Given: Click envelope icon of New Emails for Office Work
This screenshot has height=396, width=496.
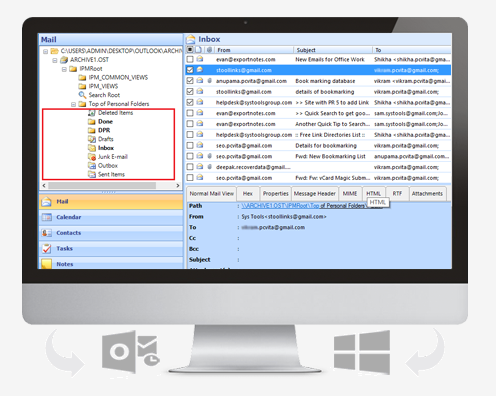Looking at the screenshot, I should tap(200, 59).
